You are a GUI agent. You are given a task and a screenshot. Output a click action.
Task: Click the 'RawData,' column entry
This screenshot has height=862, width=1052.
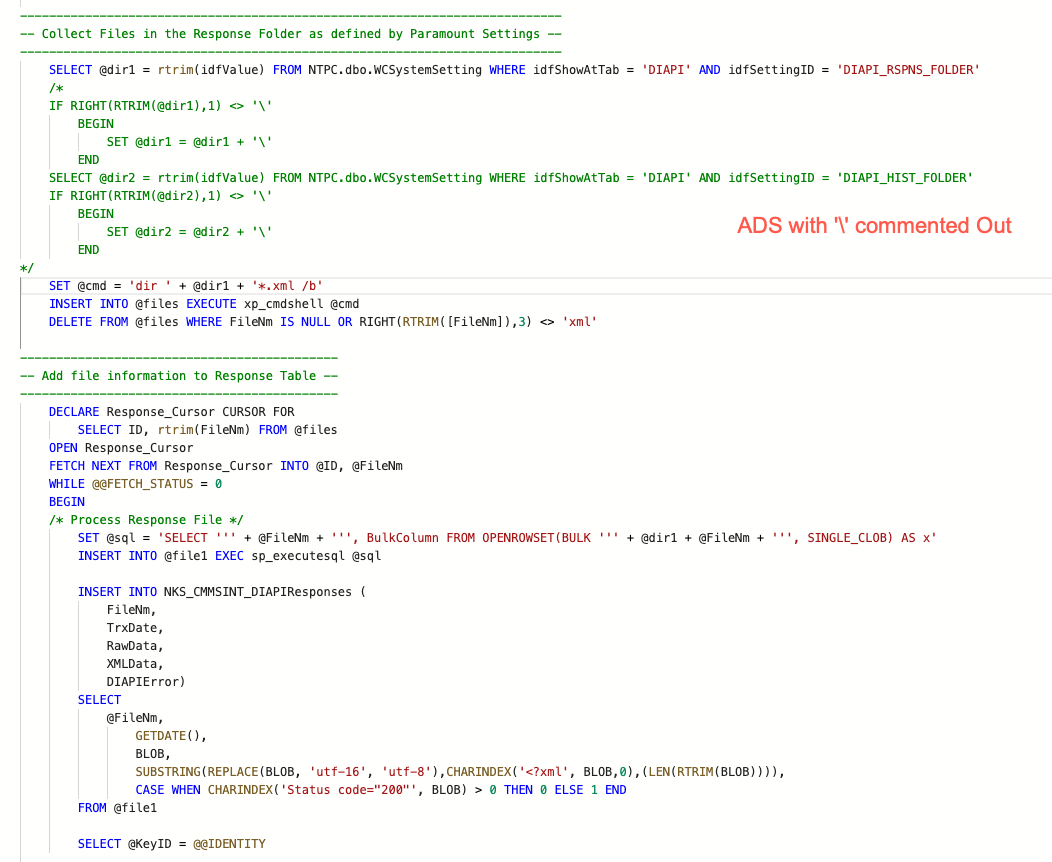(x=135, y=646)
